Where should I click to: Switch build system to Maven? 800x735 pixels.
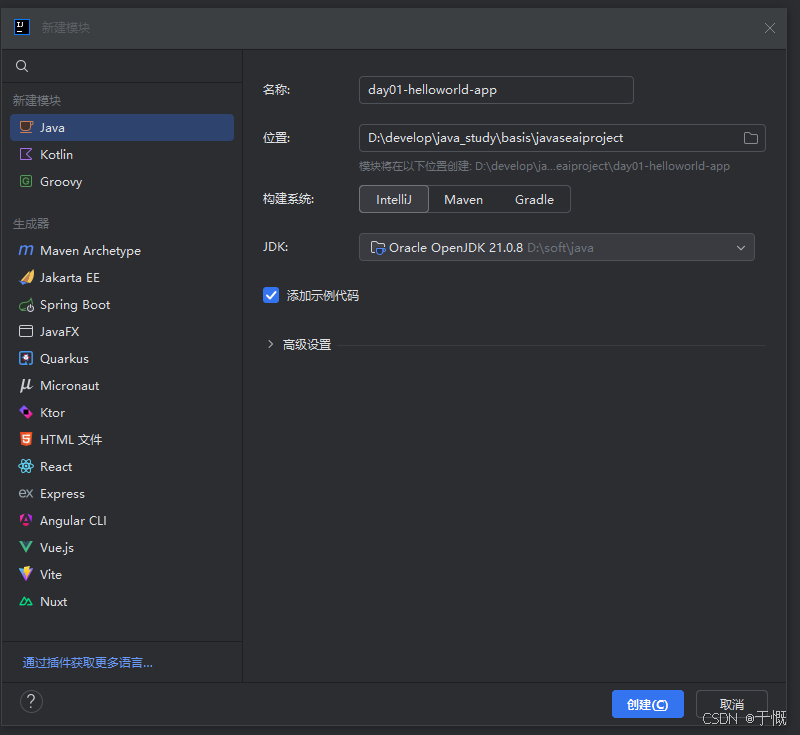[463, 199]
